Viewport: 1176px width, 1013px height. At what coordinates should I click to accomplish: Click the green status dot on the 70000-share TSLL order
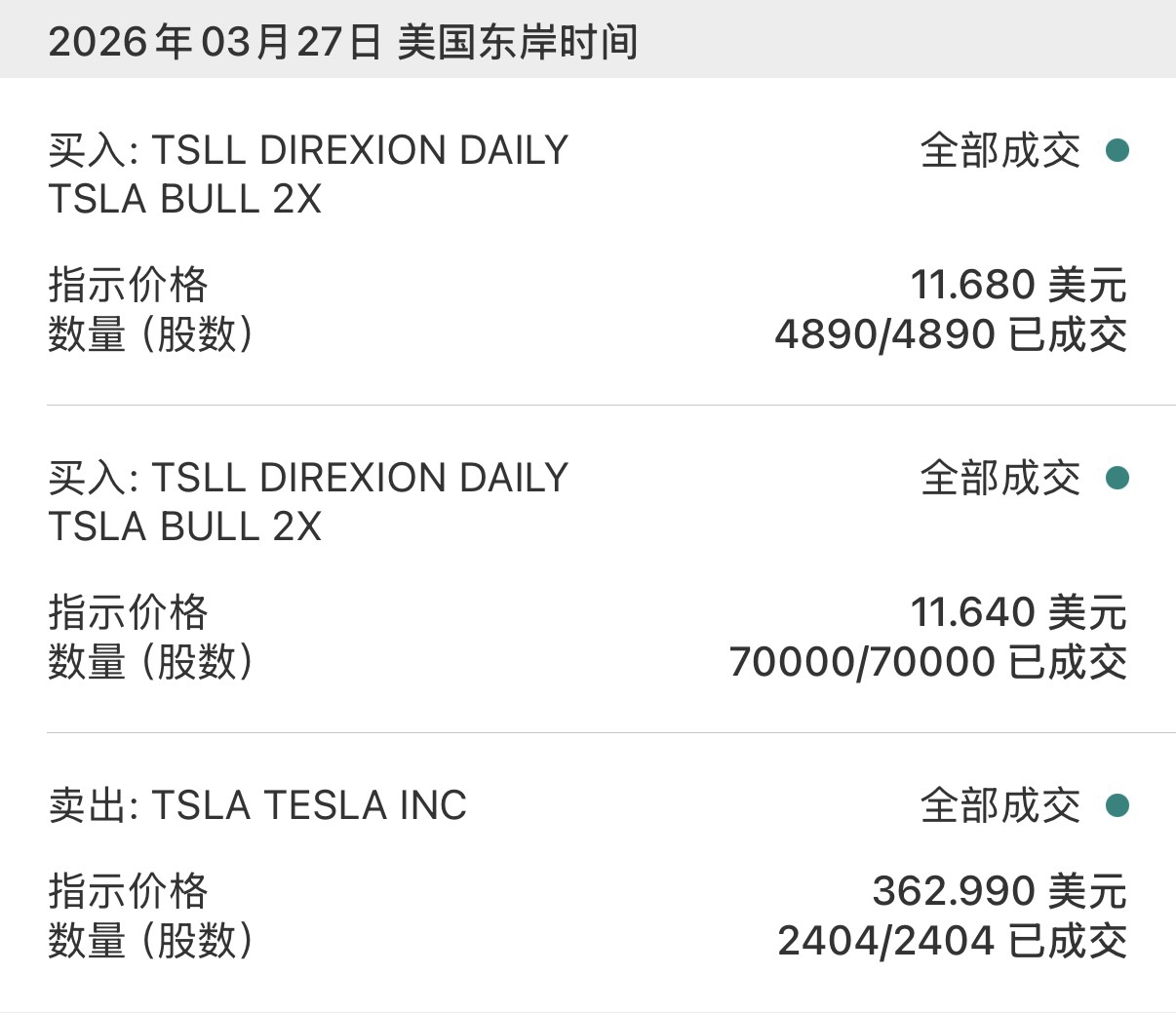click(x=1117, y=478)
